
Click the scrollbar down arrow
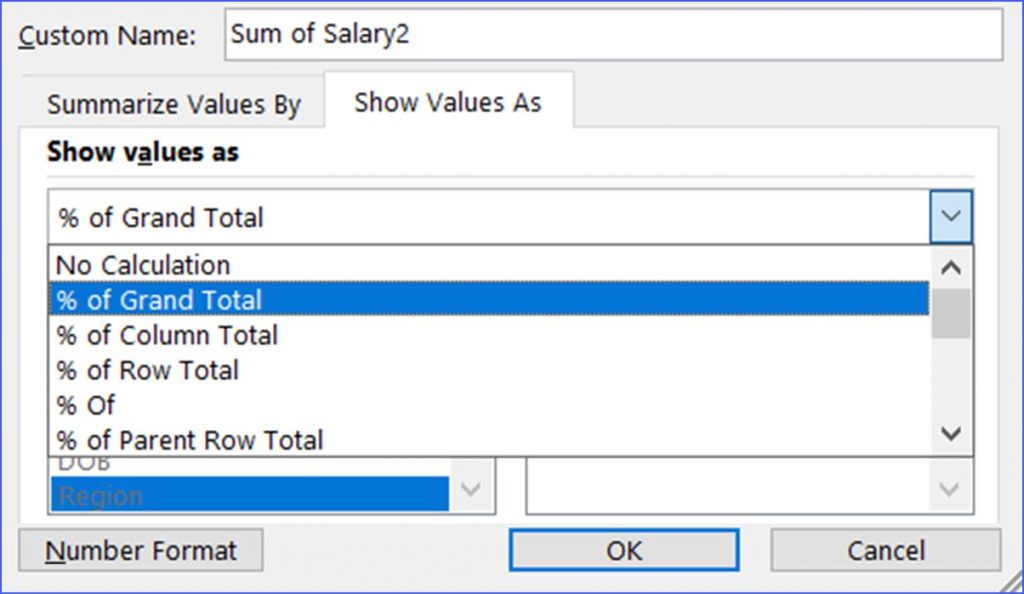950,432
